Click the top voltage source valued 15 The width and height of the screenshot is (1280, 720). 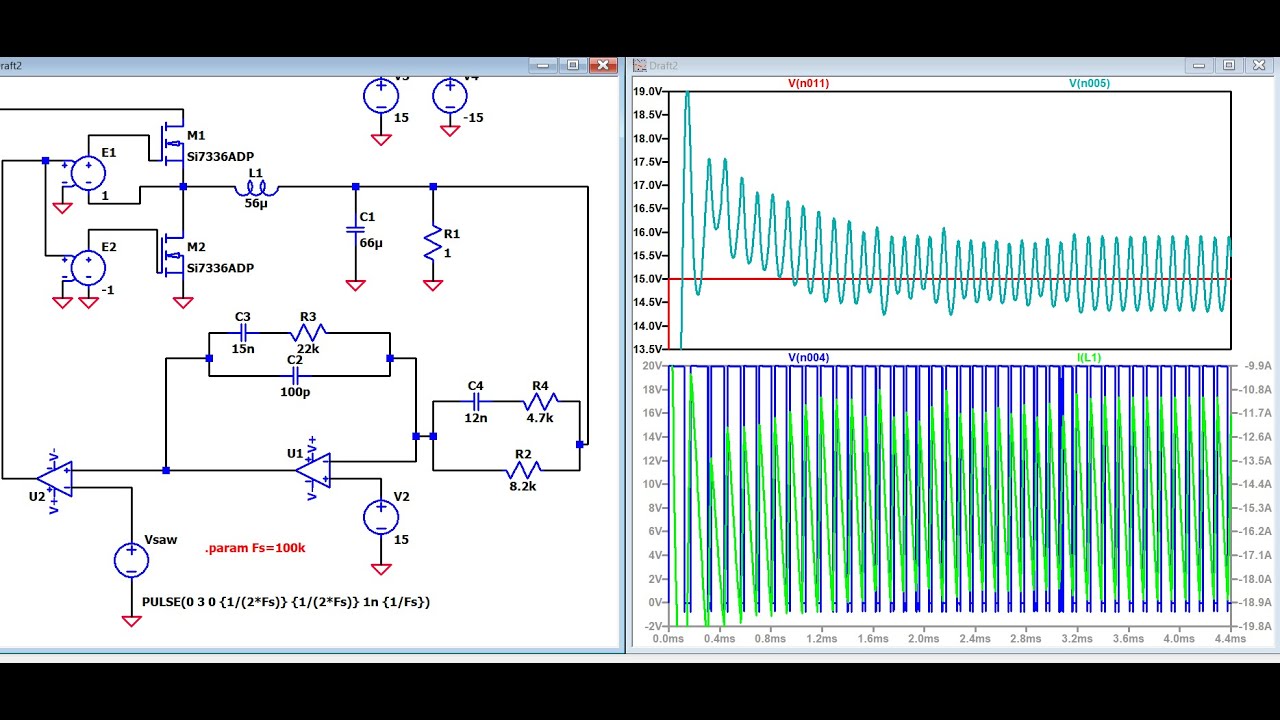coord(381,96)
